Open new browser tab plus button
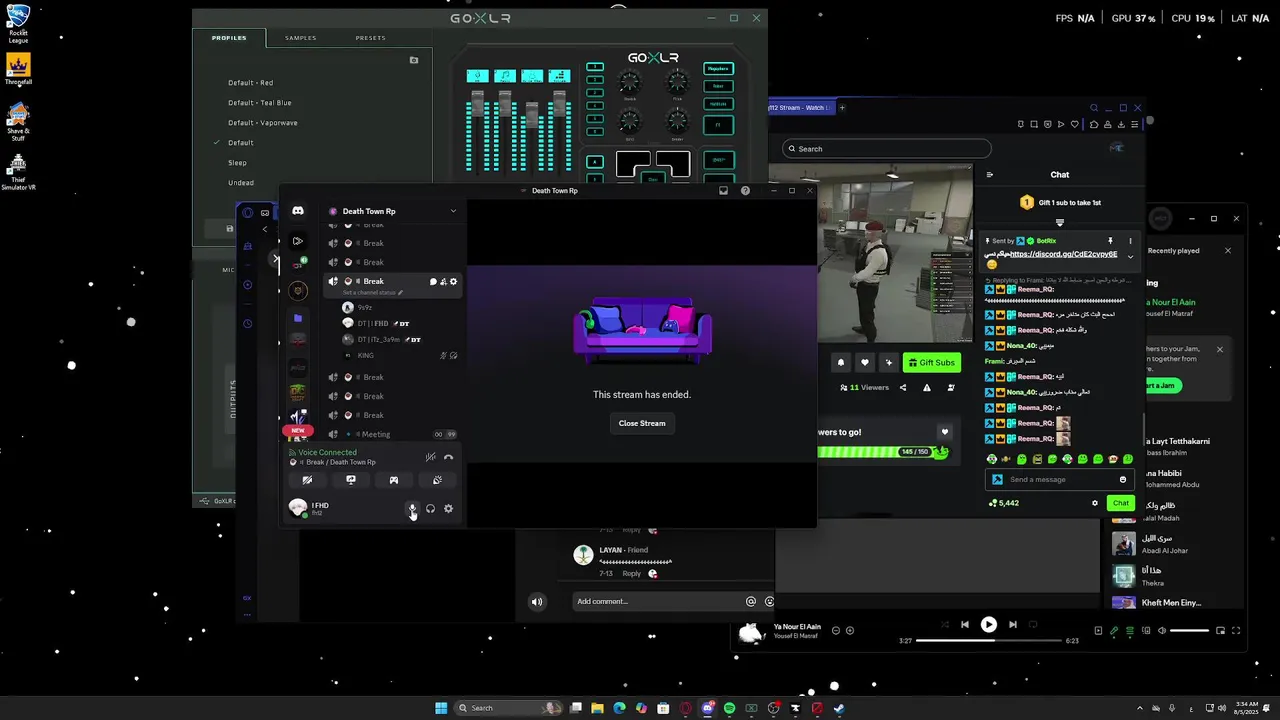The image size is (1280, 720). [x=842, y=107]
